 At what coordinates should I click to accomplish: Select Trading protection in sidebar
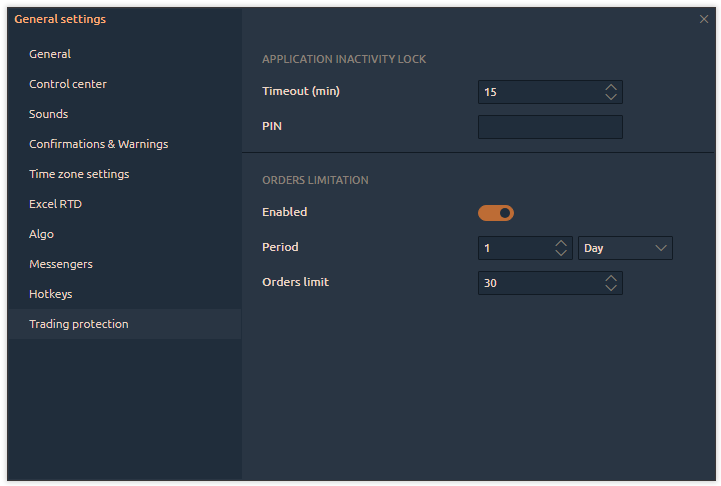(79, 324)
